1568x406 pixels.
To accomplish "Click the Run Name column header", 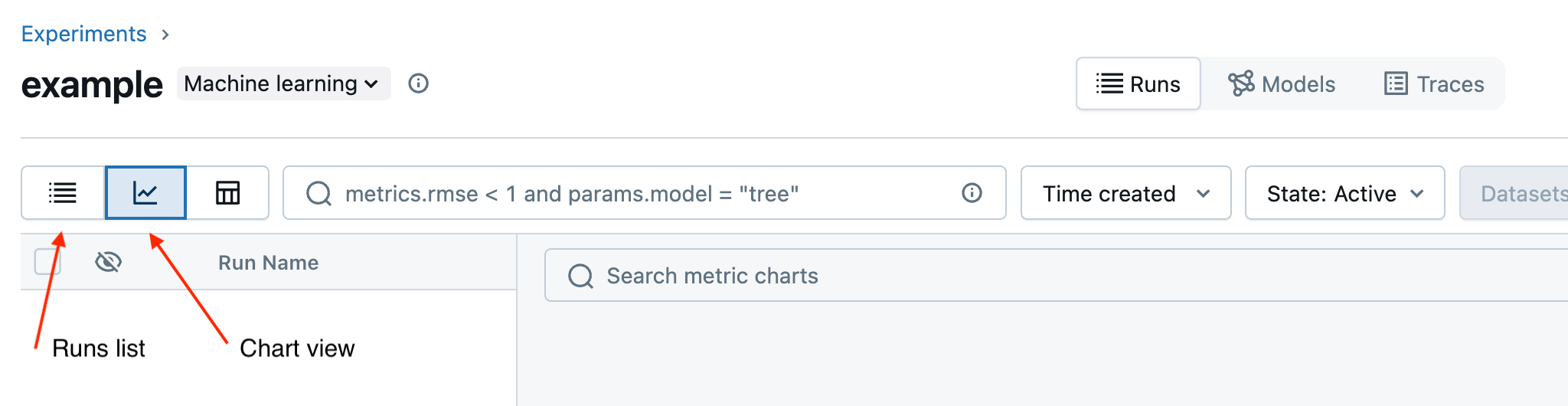I will pos(268,263).
